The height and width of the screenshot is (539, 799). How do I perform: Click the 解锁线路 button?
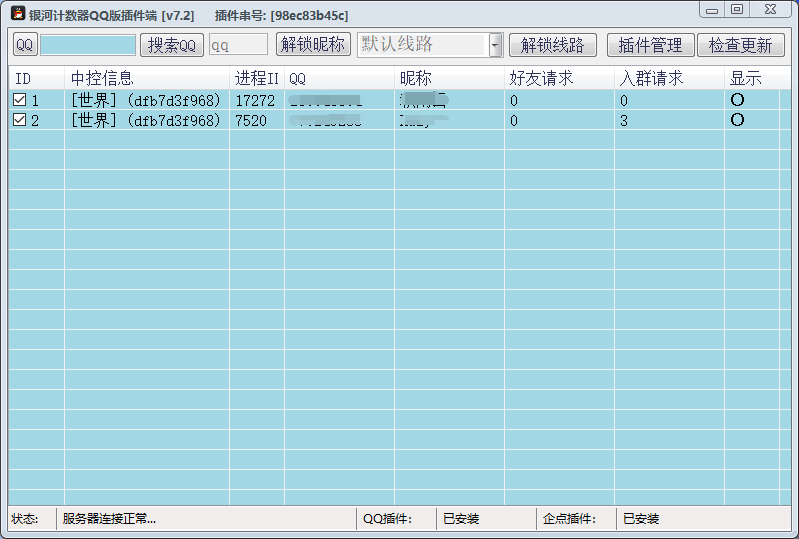coord(552,45)
